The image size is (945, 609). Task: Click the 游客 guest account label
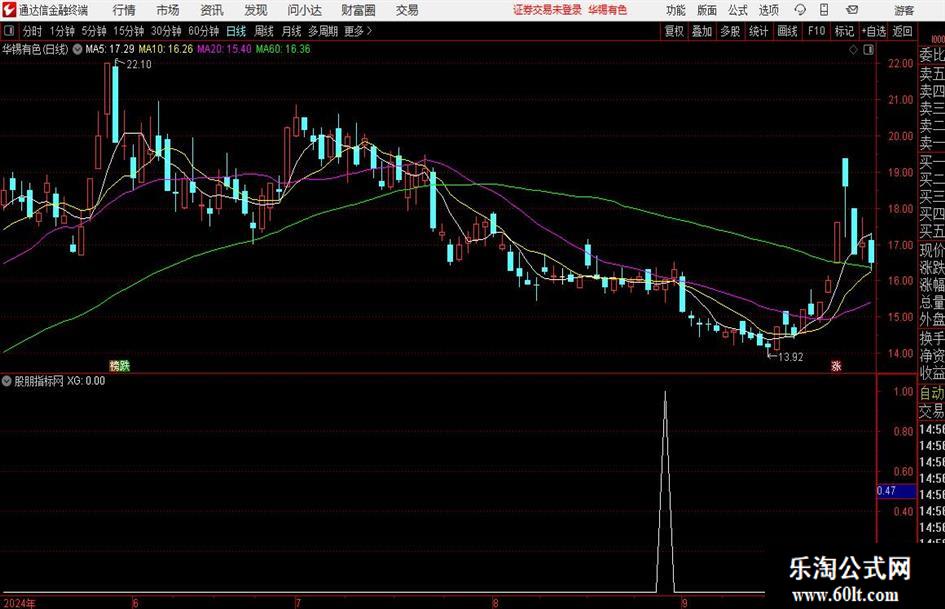pyautogui.click(x=903, y=10)
